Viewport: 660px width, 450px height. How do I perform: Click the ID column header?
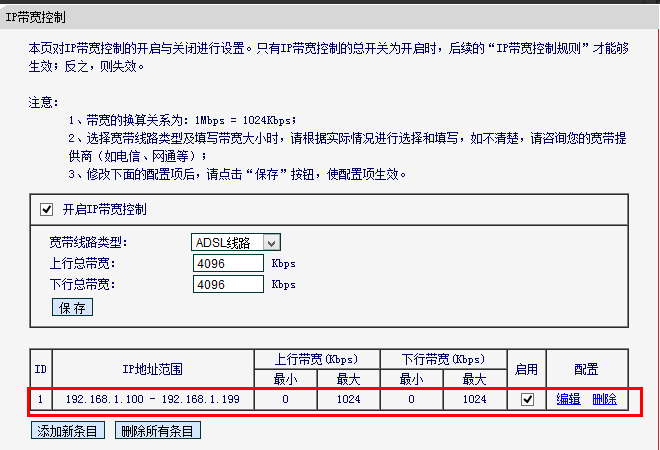pos(40,369)
